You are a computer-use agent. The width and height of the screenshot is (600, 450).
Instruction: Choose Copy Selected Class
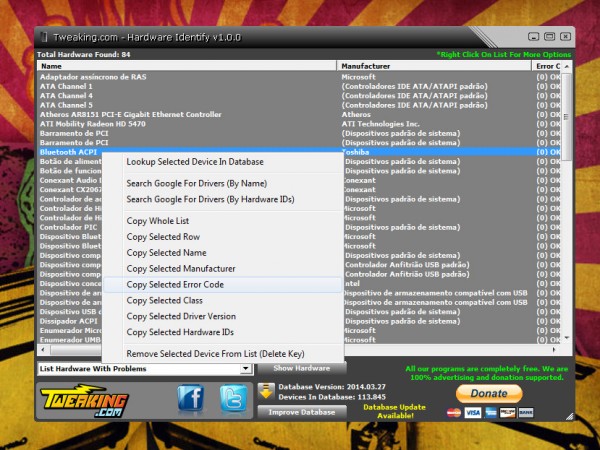coord(222,300)
